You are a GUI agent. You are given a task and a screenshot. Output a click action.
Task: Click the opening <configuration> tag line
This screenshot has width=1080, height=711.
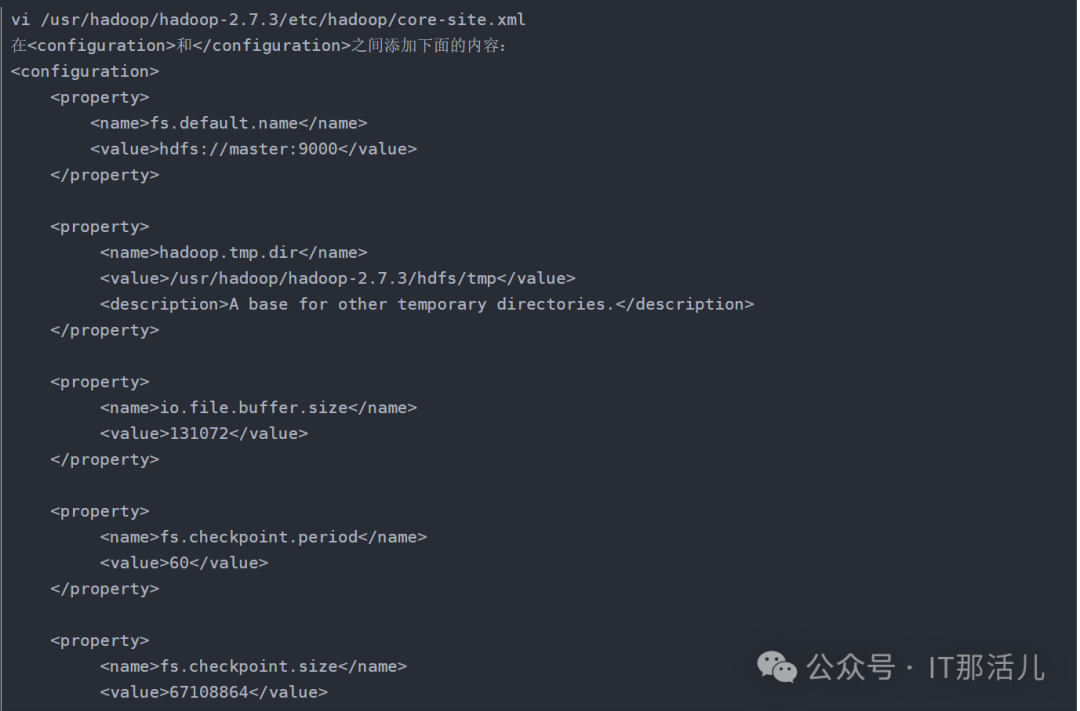pos(85,71)
